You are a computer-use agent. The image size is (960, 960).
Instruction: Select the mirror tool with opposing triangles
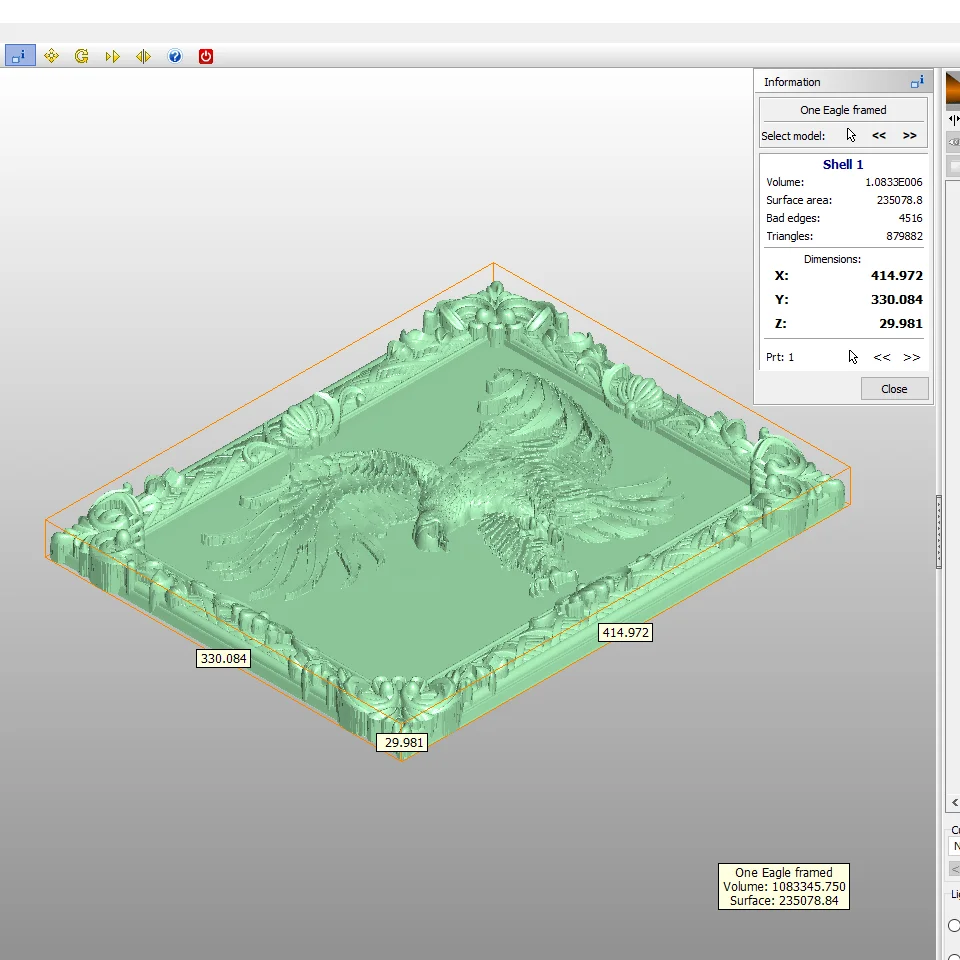tap(143, 56)
